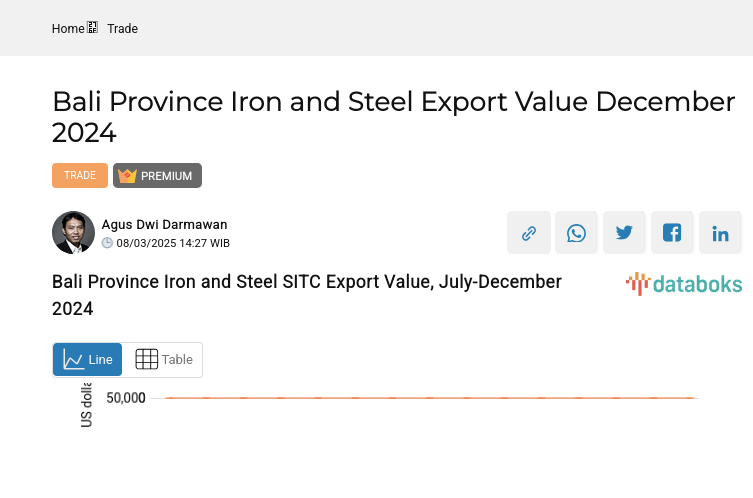Open the Trade breadcrumb link
The image size is (753, 498).
(122, 29)
